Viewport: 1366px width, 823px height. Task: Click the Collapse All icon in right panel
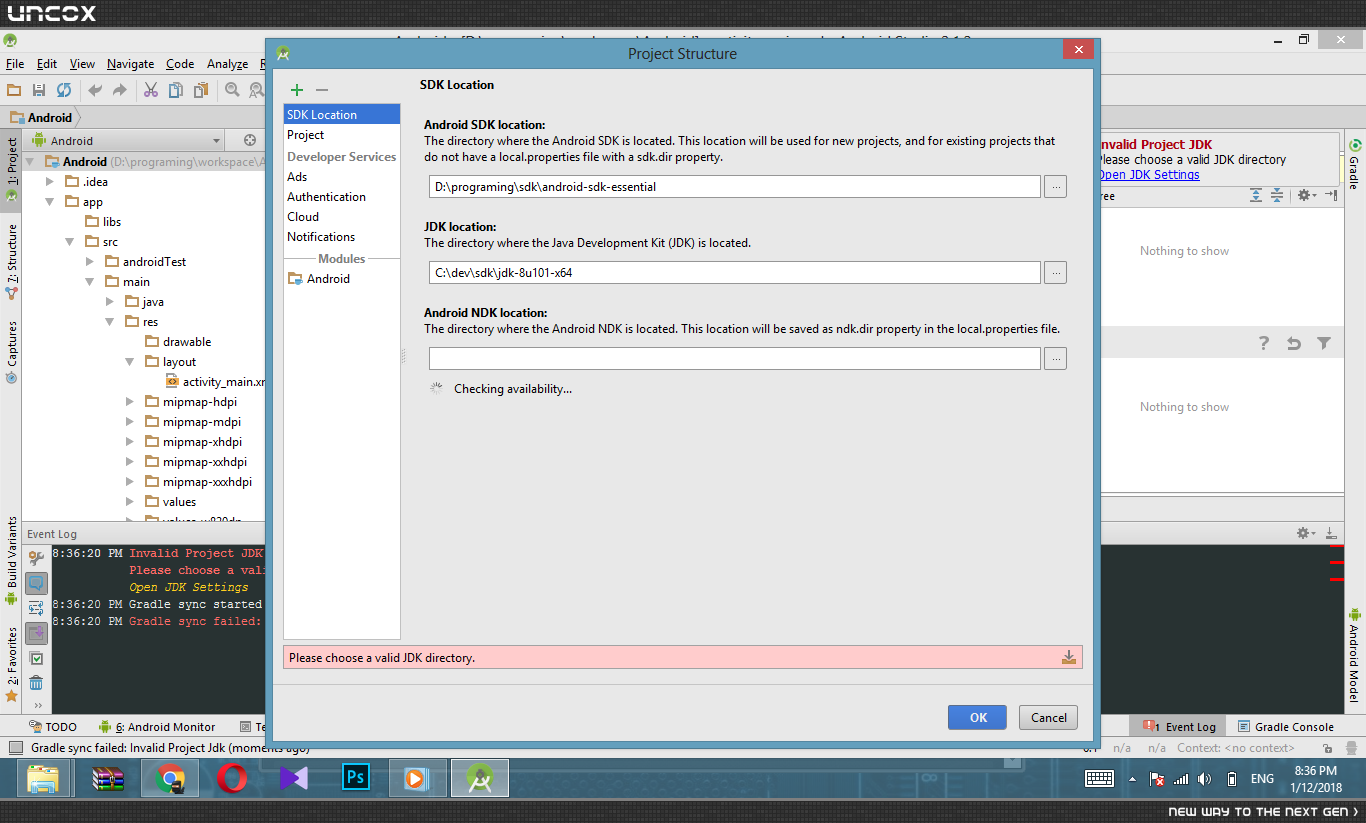[x=1277, y=196]
